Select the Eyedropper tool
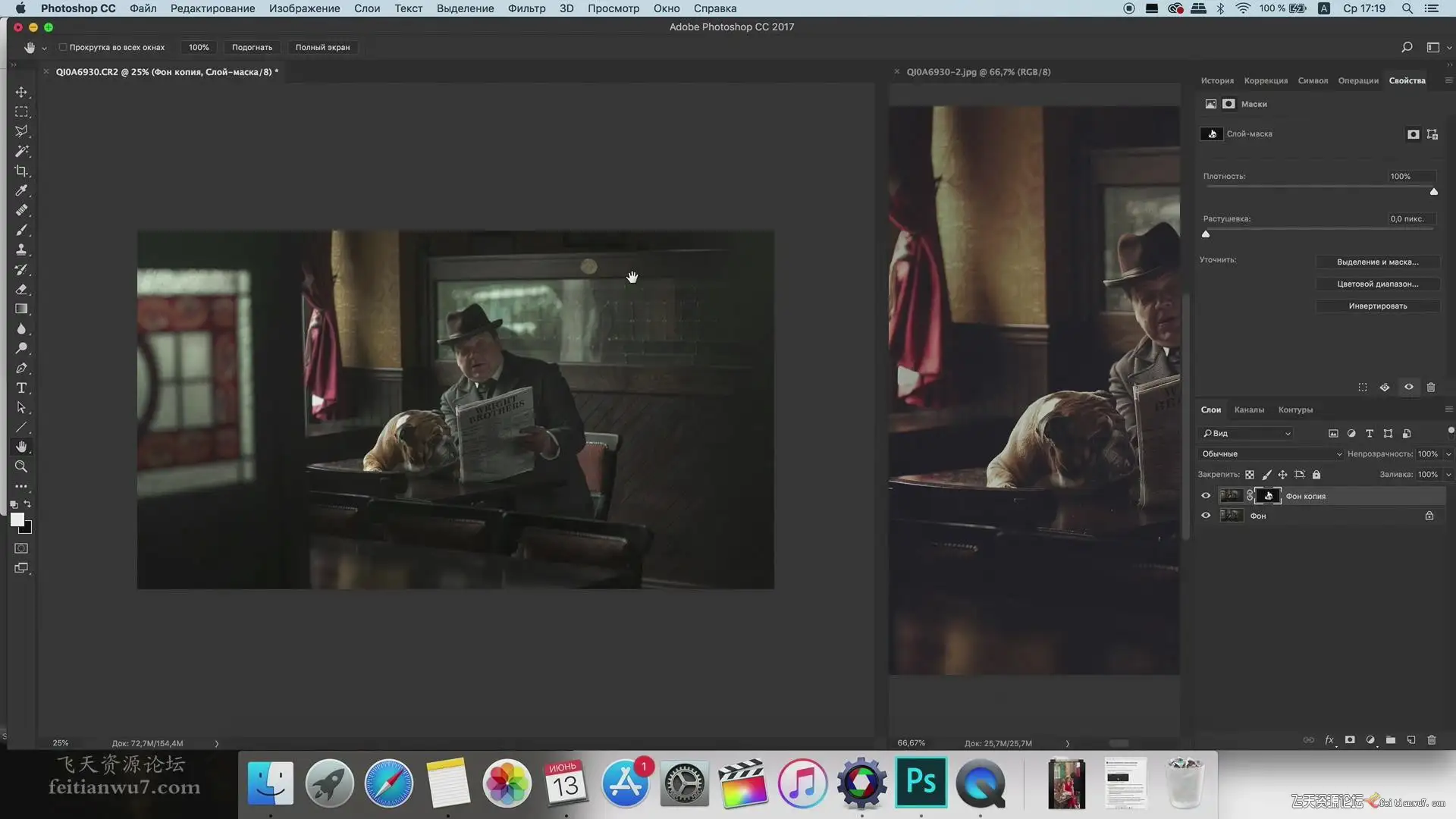 (21, 190)
